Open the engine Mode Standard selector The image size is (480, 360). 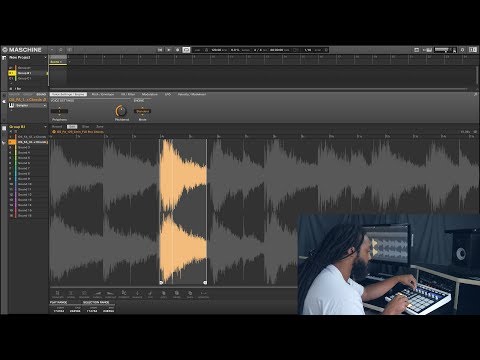(142, 111)
